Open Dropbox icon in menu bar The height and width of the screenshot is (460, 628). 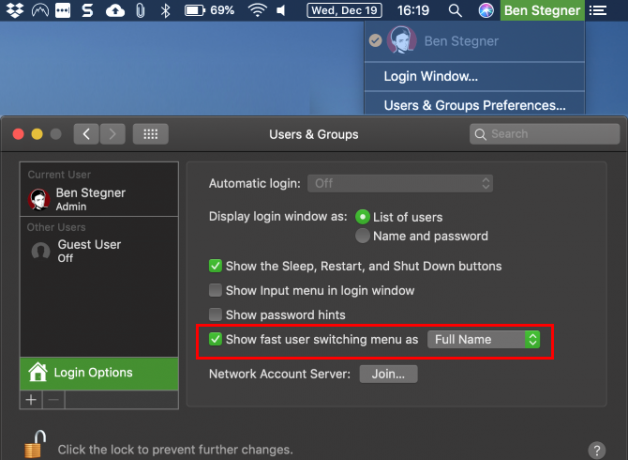click(15, 10)
